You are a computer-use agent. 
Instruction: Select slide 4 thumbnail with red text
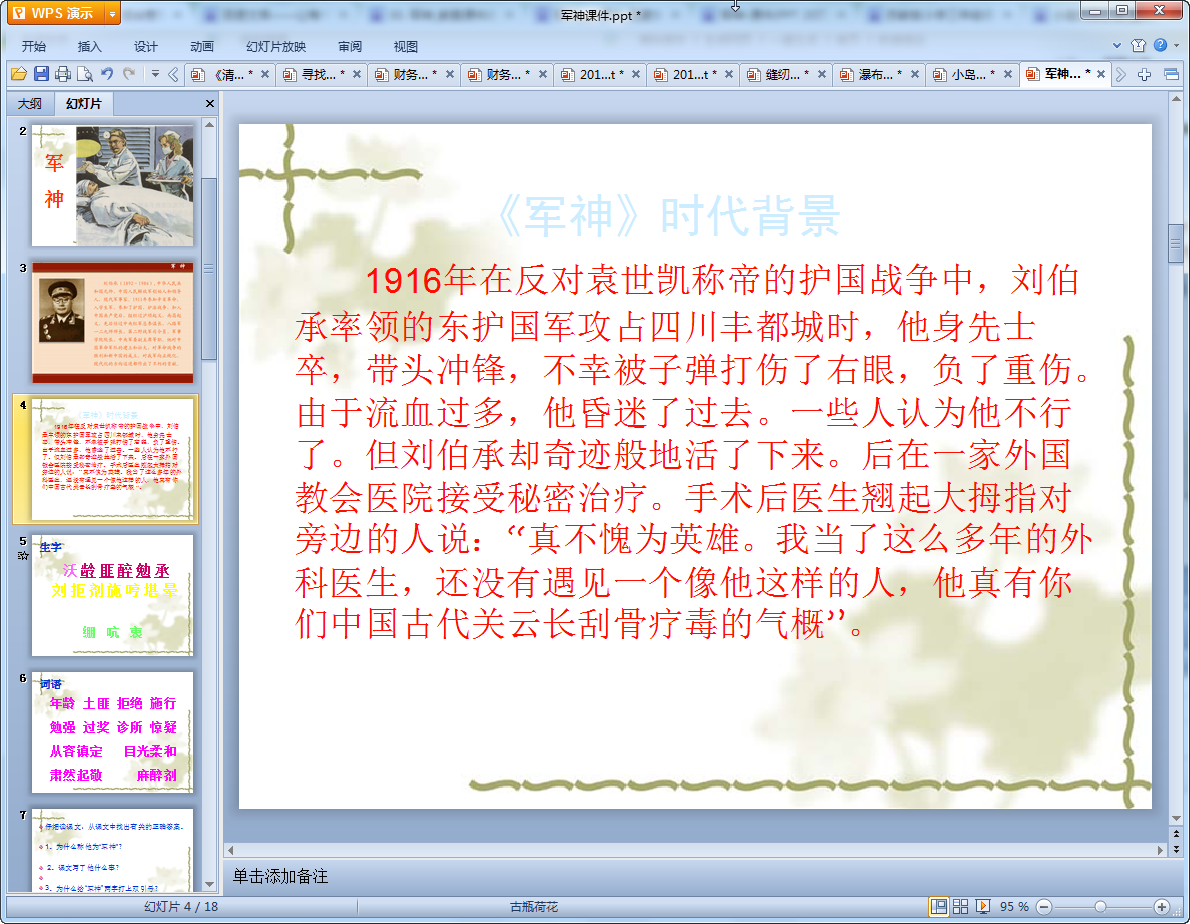coord(112,460)
